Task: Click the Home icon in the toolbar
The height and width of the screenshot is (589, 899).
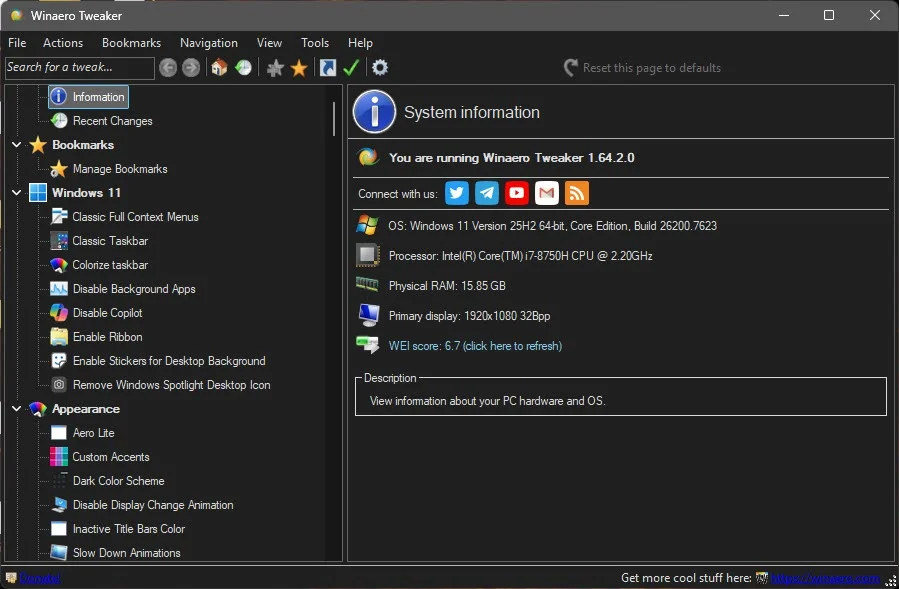Action: click(x=219, y=68)
